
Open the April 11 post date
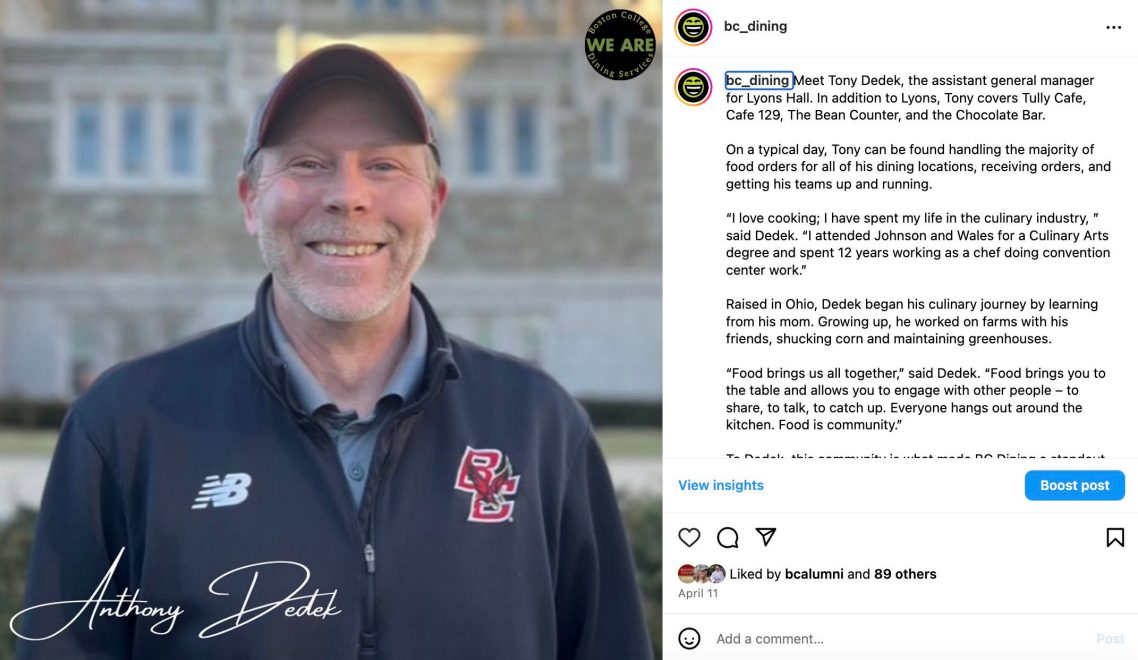(x=697, y=593)
